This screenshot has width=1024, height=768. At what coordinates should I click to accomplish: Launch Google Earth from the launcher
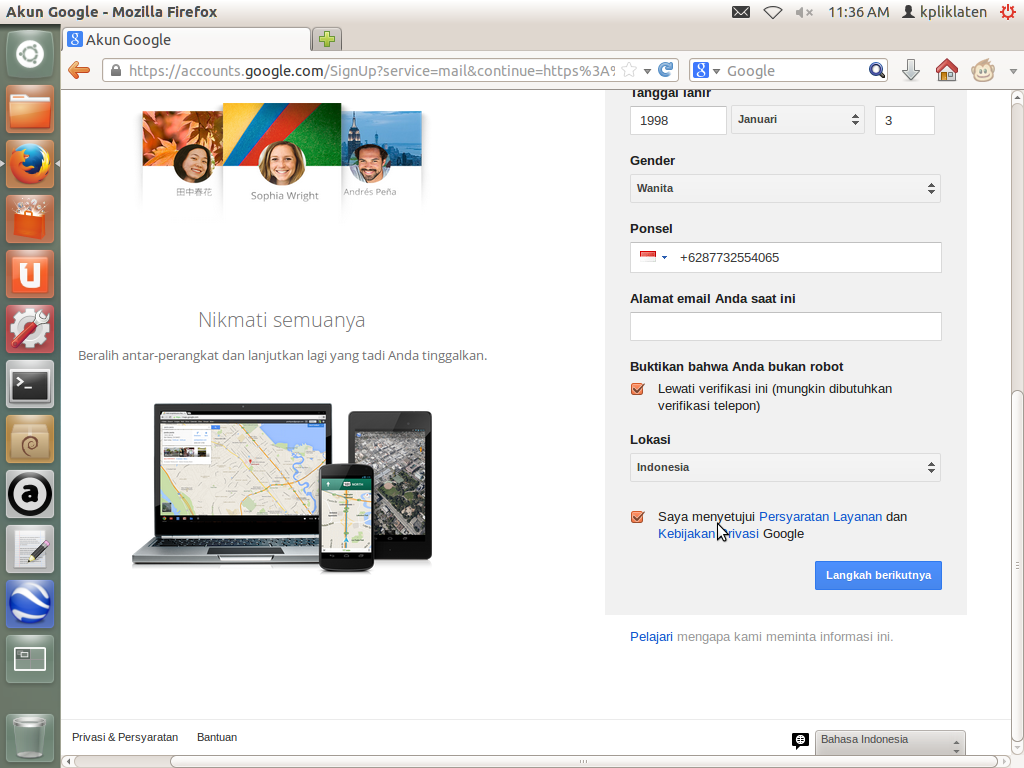click(x=30, y=603)
